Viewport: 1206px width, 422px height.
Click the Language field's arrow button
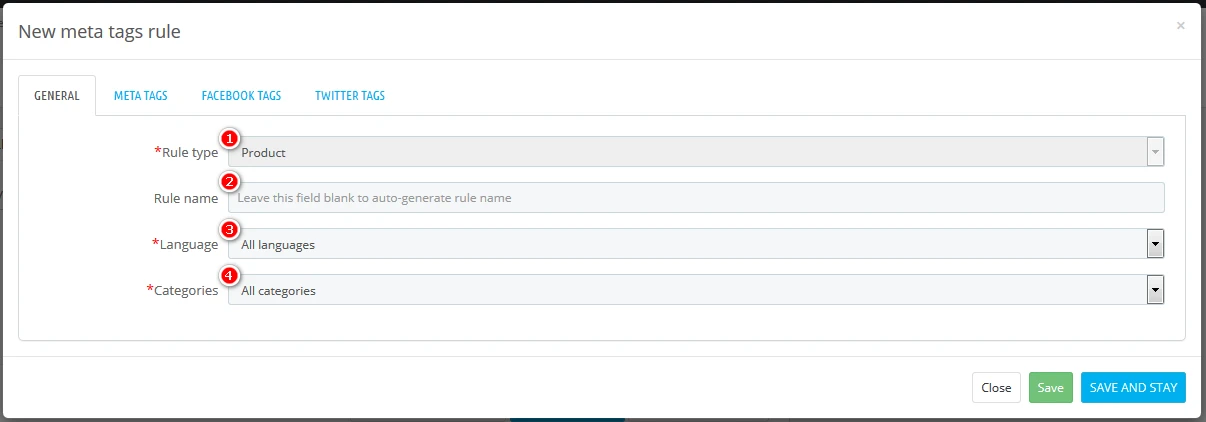tap(1155, 244)
